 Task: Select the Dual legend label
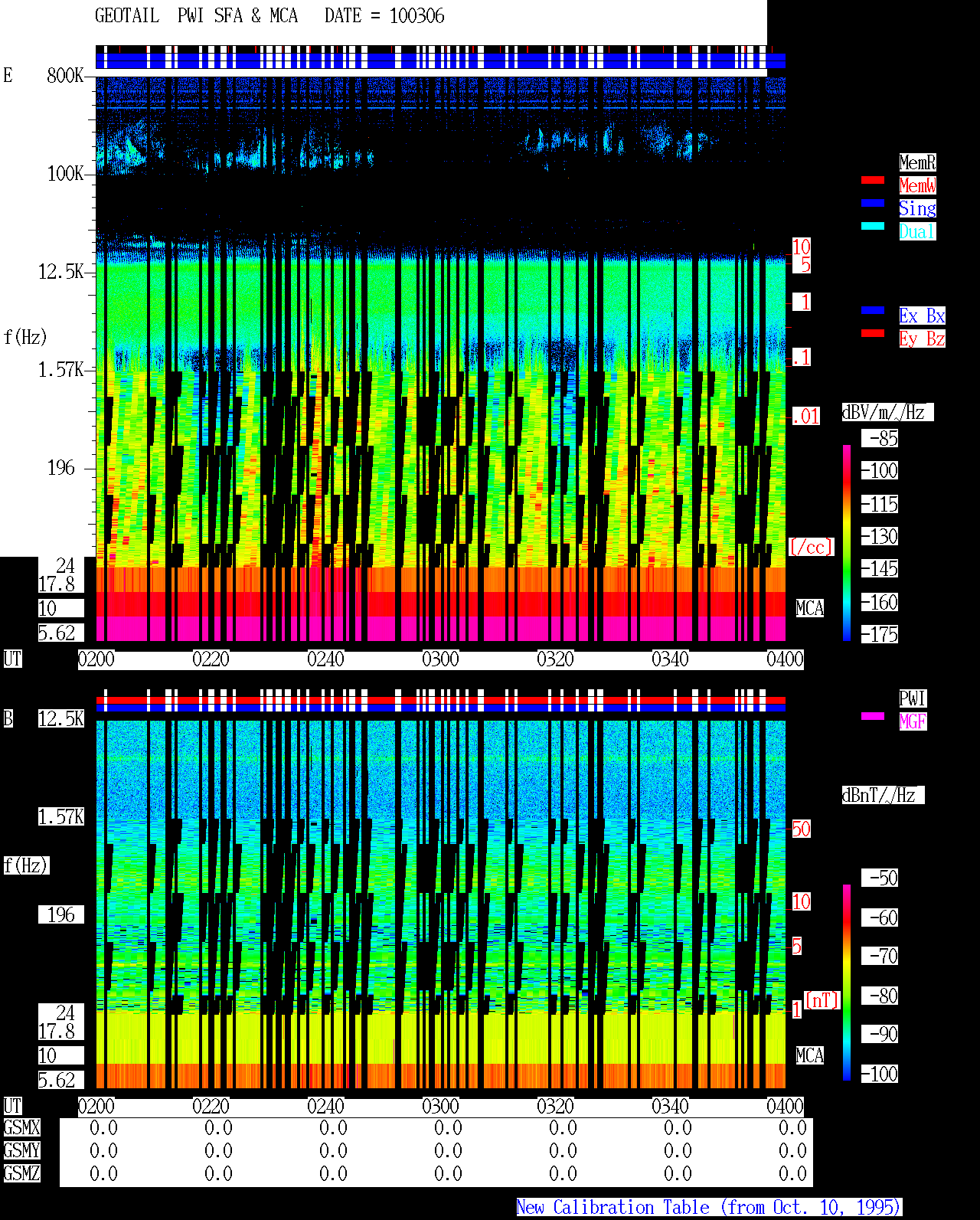[x=917, y=231]
